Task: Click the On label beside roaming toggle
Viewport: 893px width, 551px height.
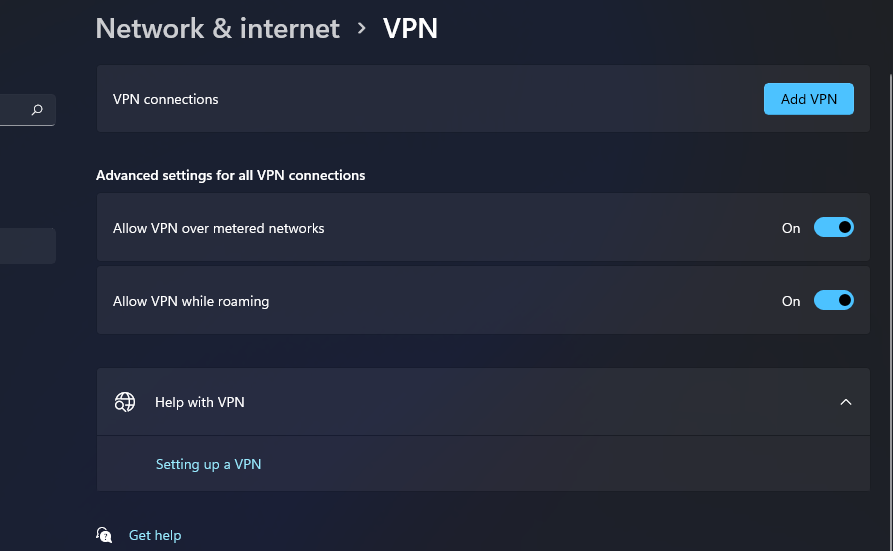Action: pos(791,301)
